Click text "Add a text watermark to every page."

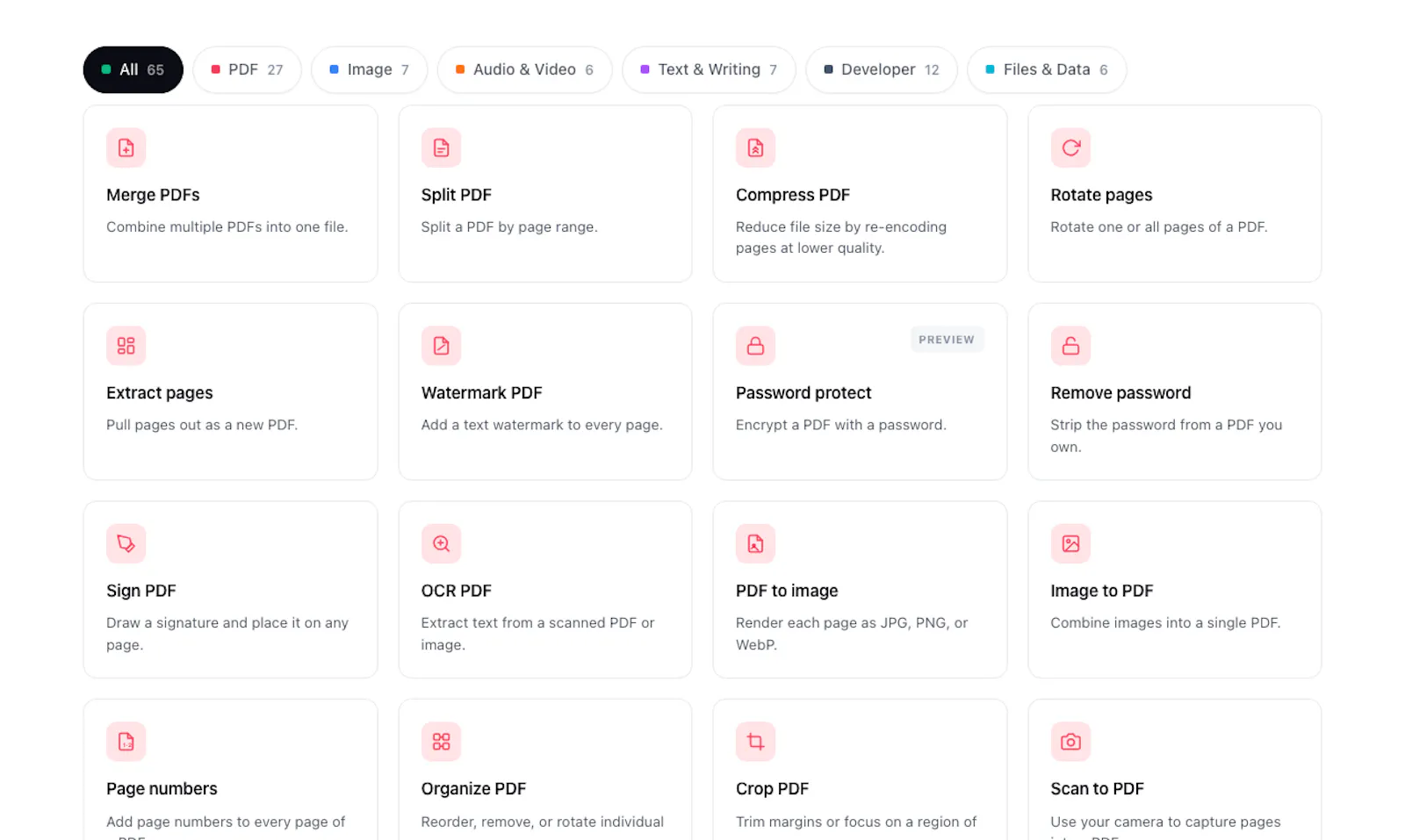coord(542,425)
